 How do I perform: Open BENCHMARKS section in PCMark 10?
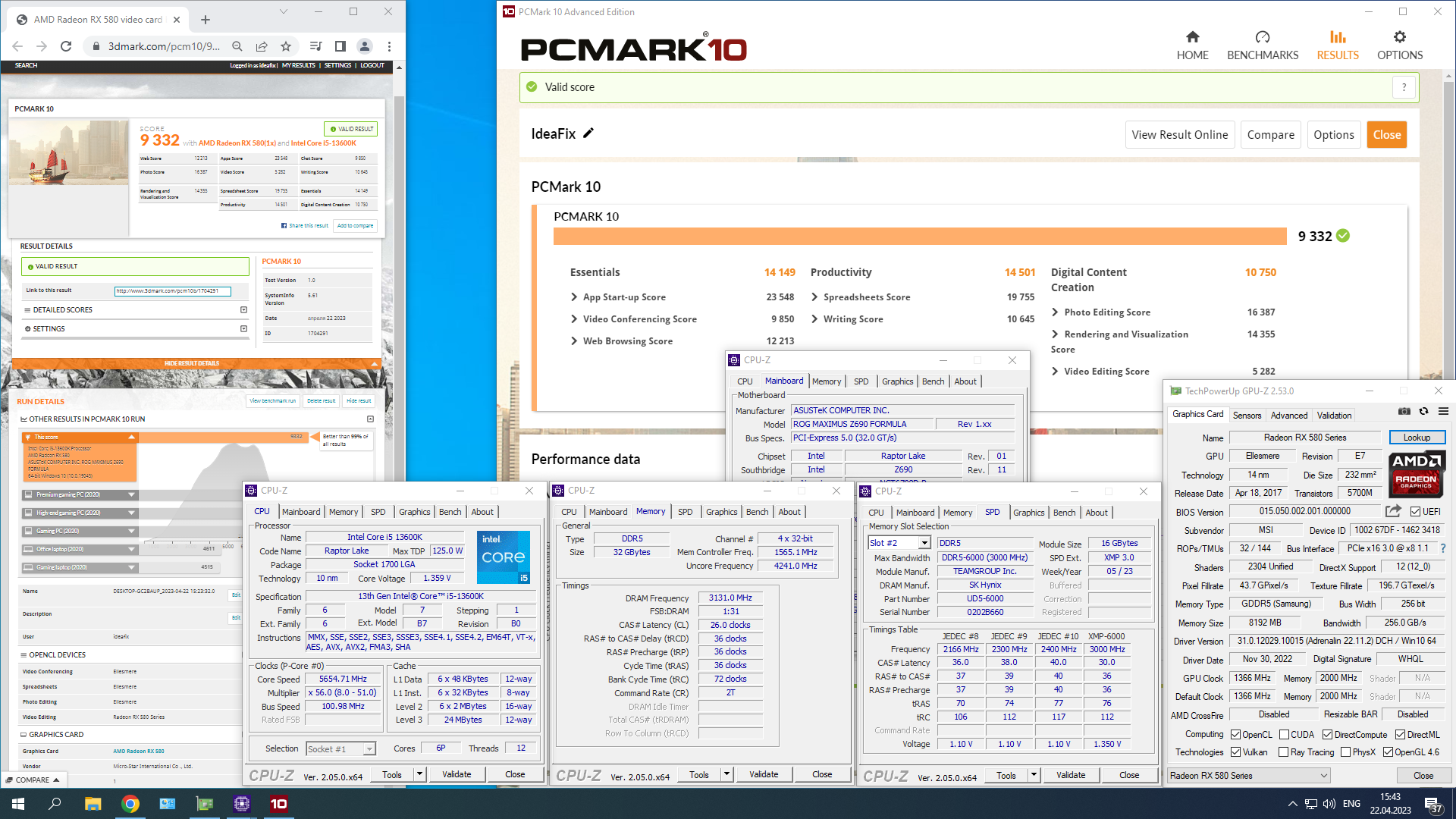[1263, 45]
